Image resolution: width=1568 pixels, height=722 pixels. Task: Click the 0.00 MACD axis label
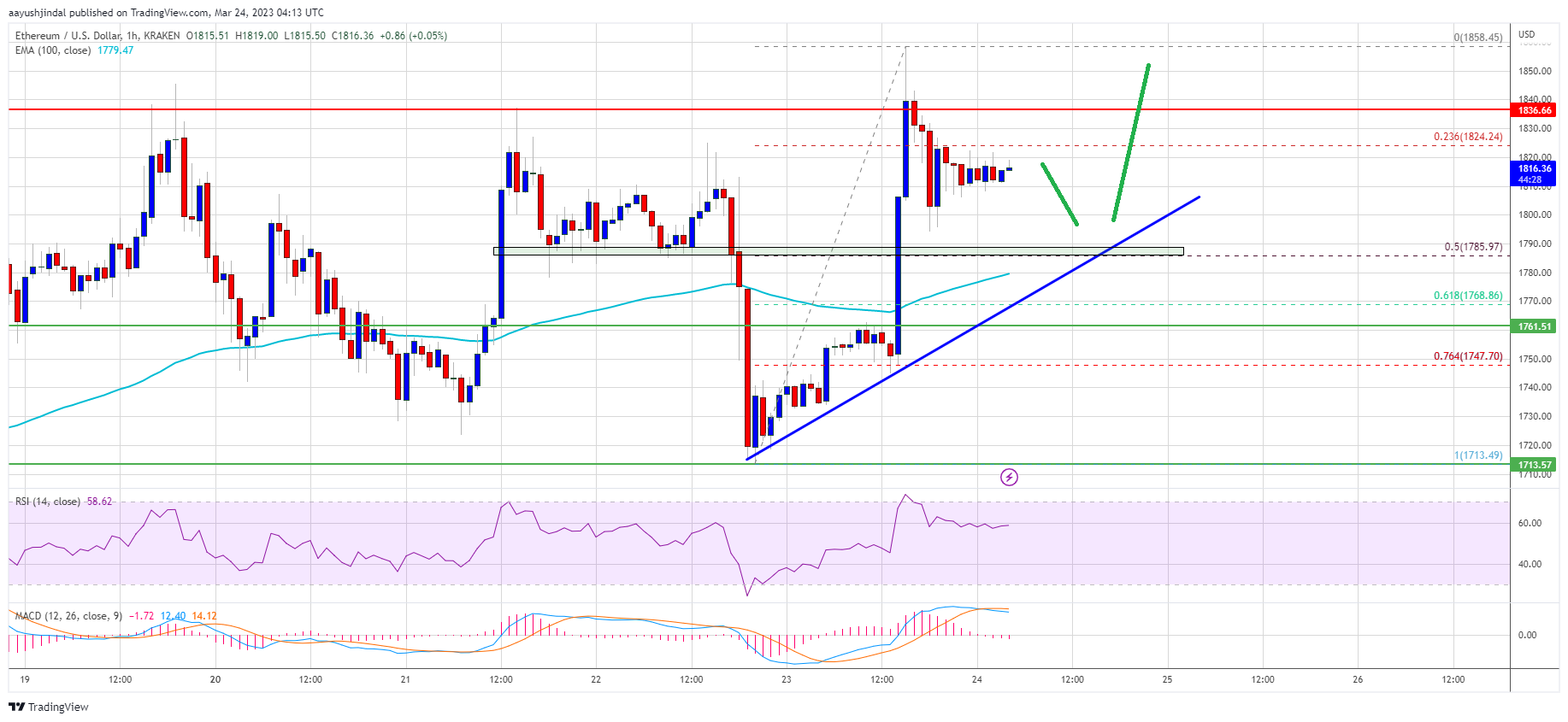click(1527, 635)
